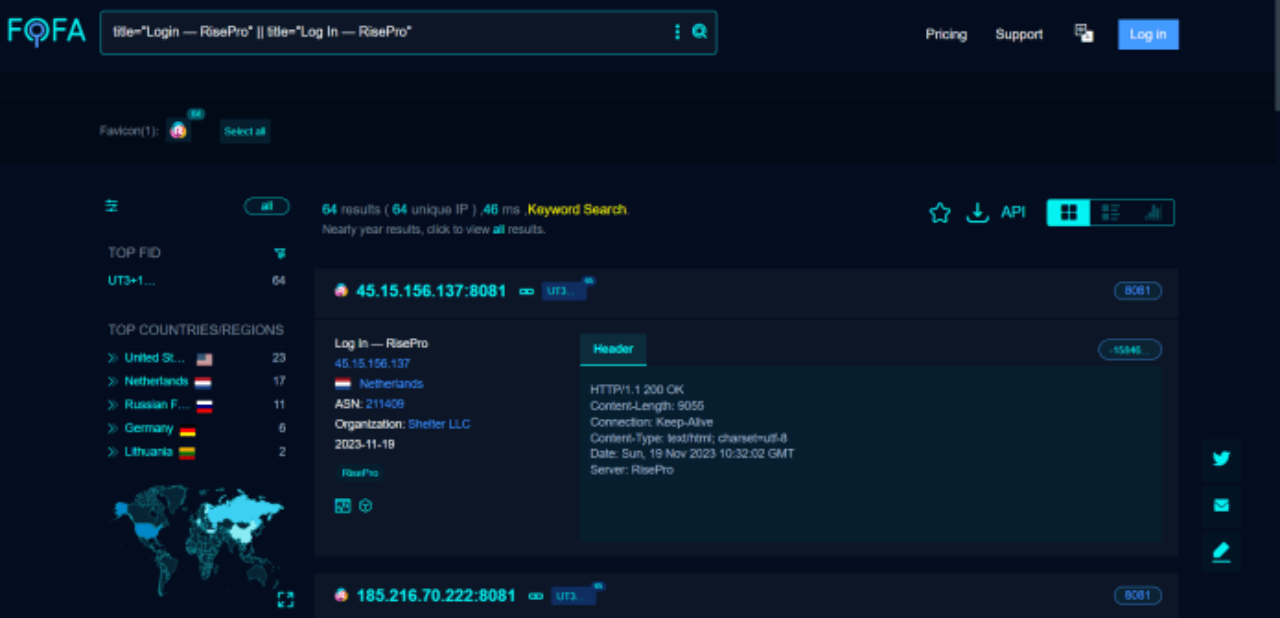Switch to list view layout
The image size is (1280, 618).
(1110, 212)
